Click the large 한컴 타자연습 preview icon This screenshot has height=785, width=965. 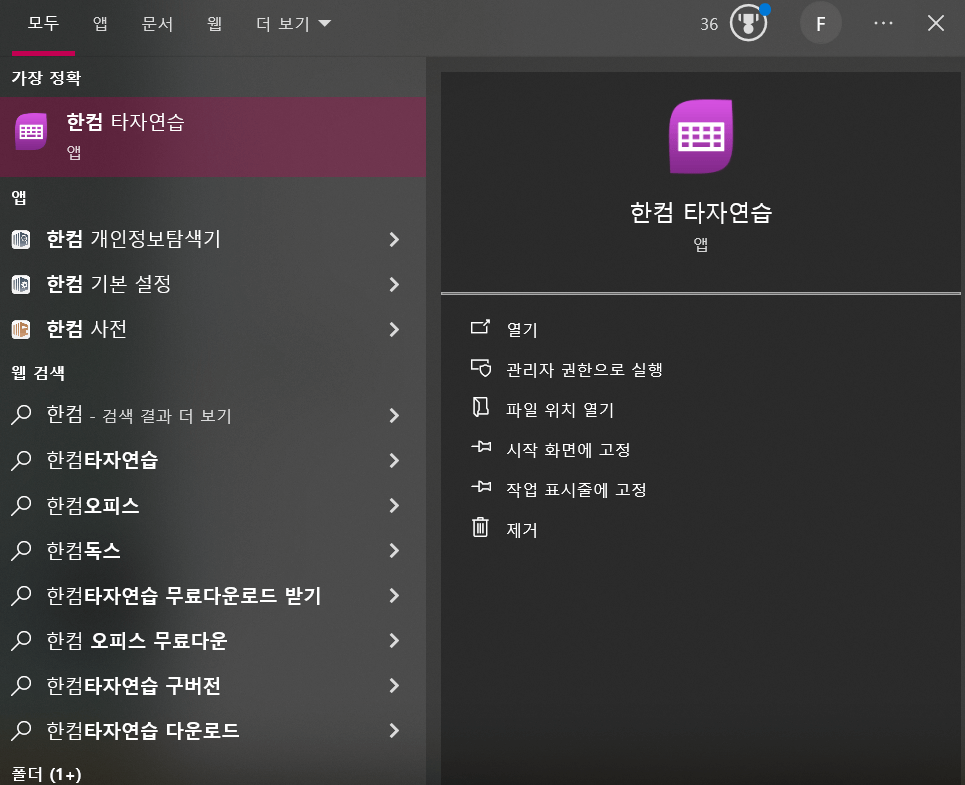(x=700, y=136)
